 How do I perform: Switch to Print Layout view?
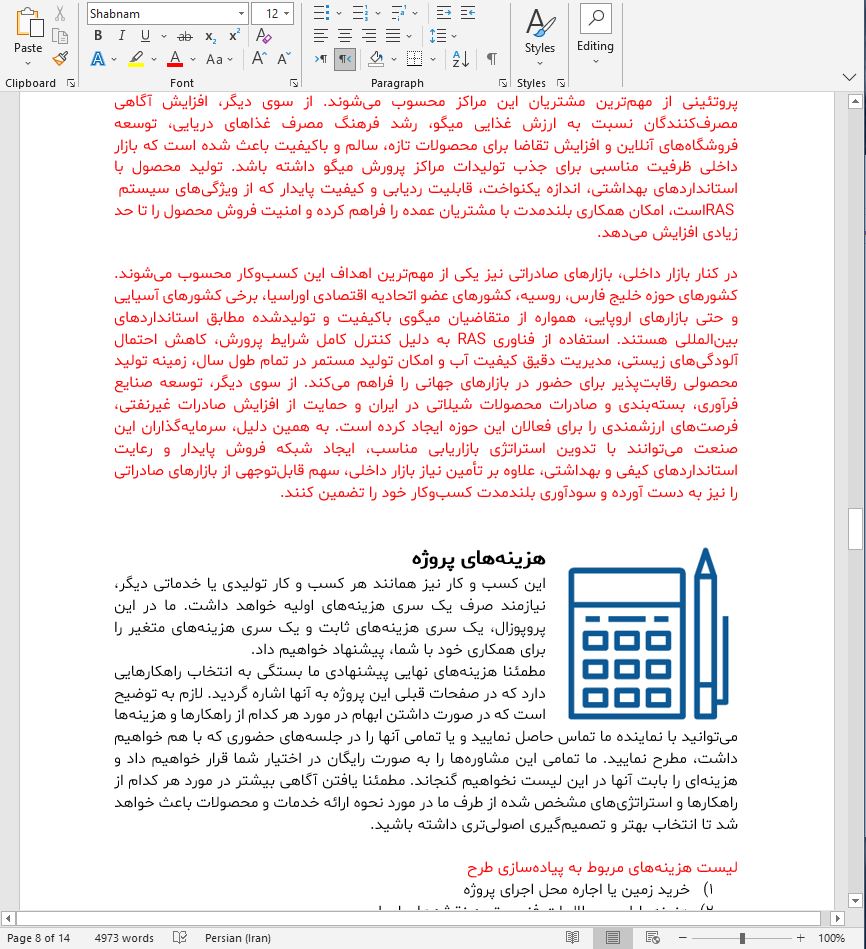(x=612, y=938)
